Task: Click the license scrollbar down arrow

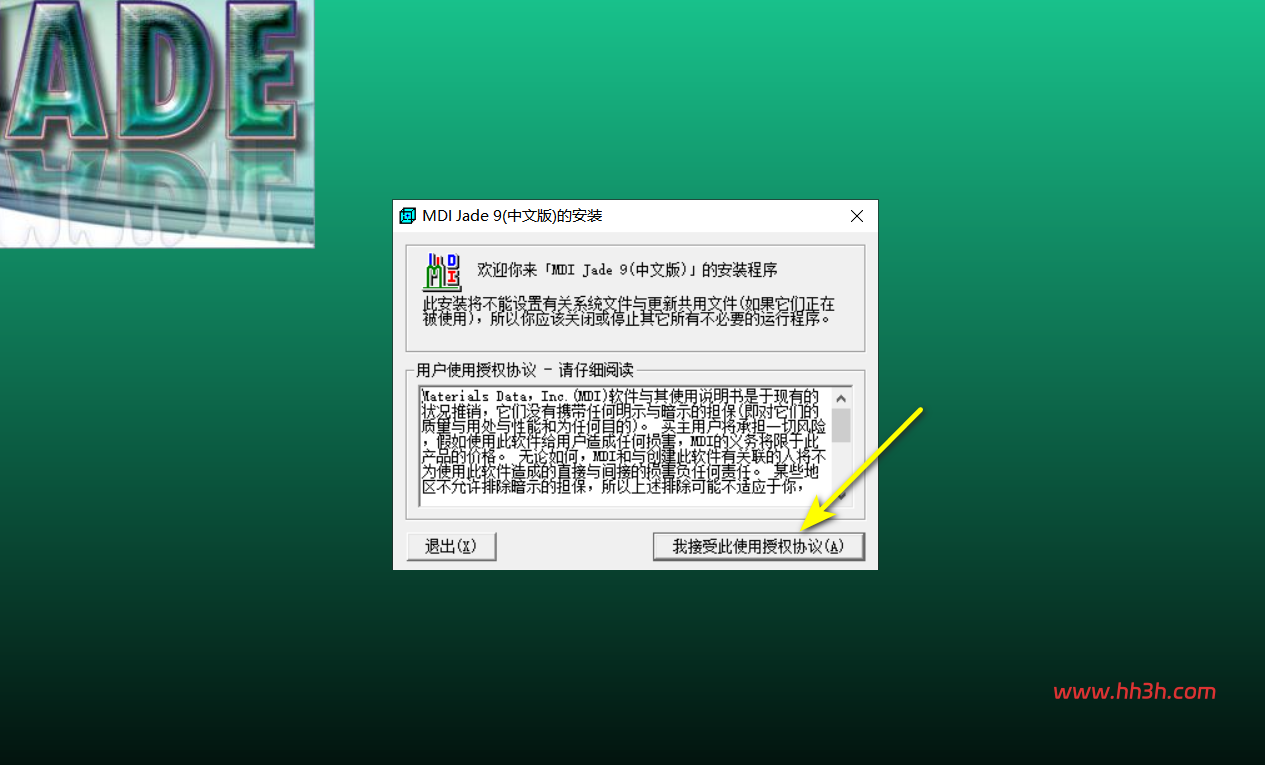Action: point(842,495)
